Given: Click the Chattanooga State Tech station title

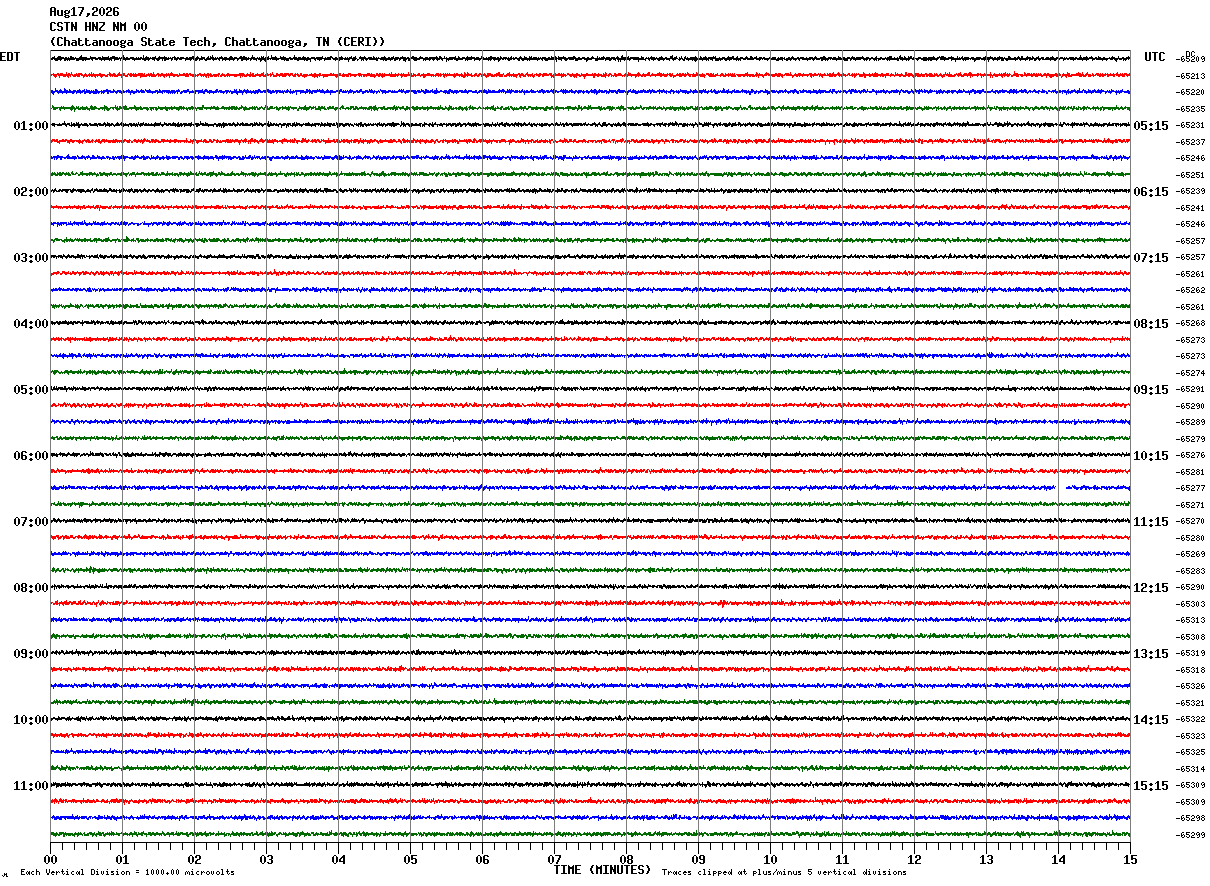Looking at the screenshot, I should coord(217,42).
